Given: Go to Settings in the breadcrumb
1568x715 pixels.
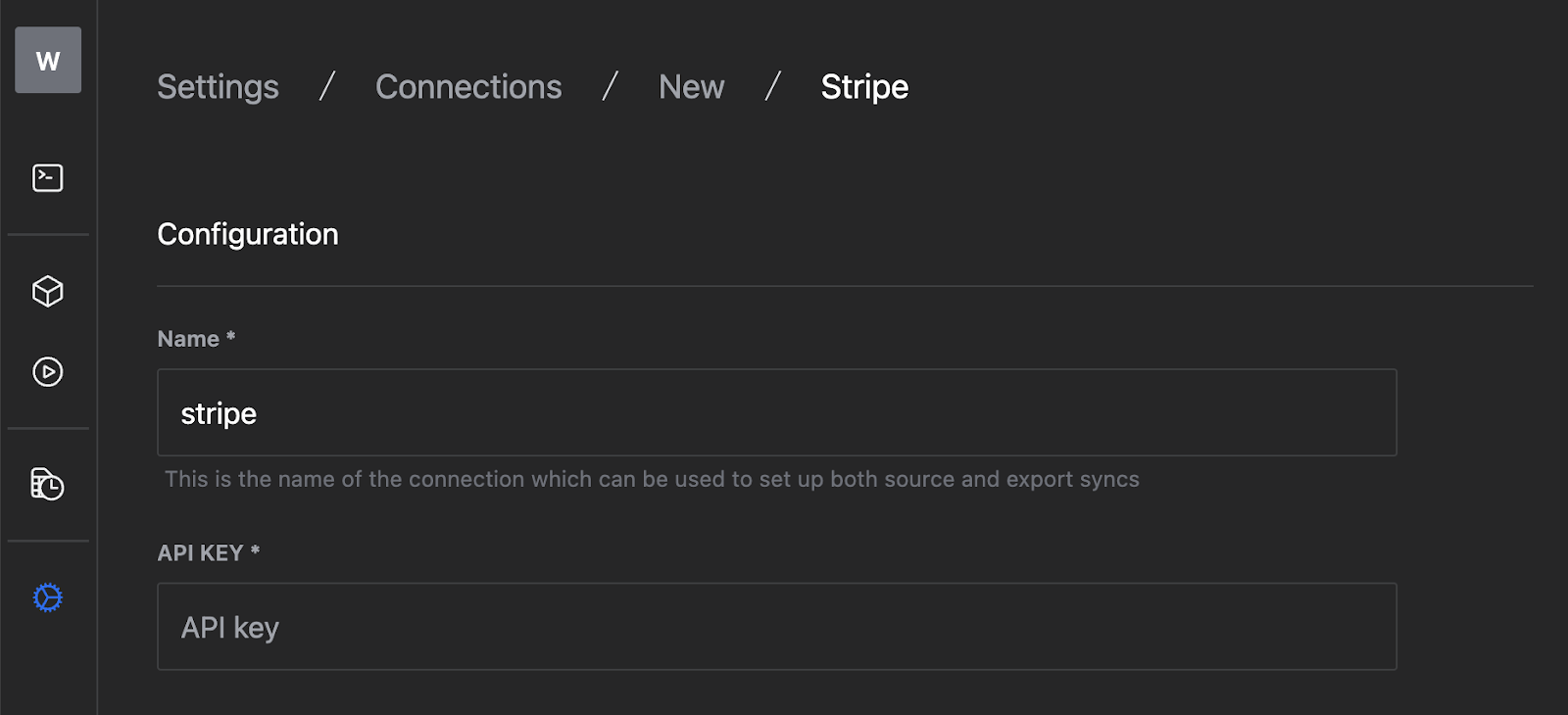Looking at the screenshot, I should (218, 87).
